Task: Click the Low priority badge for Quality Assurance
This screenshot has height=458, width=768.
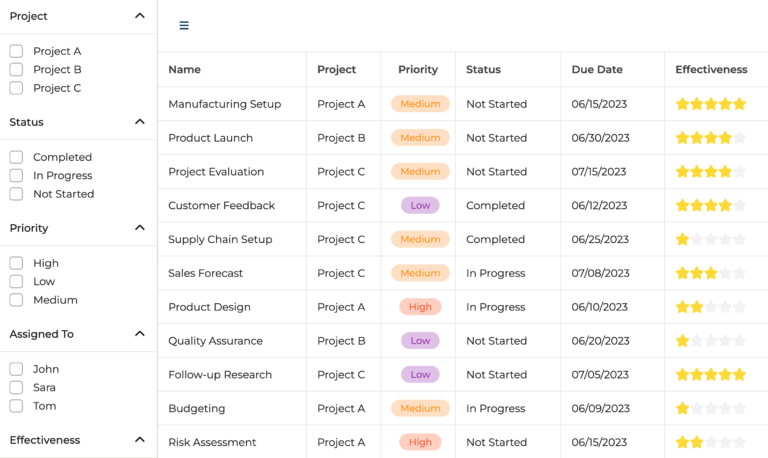Action: 420,341
